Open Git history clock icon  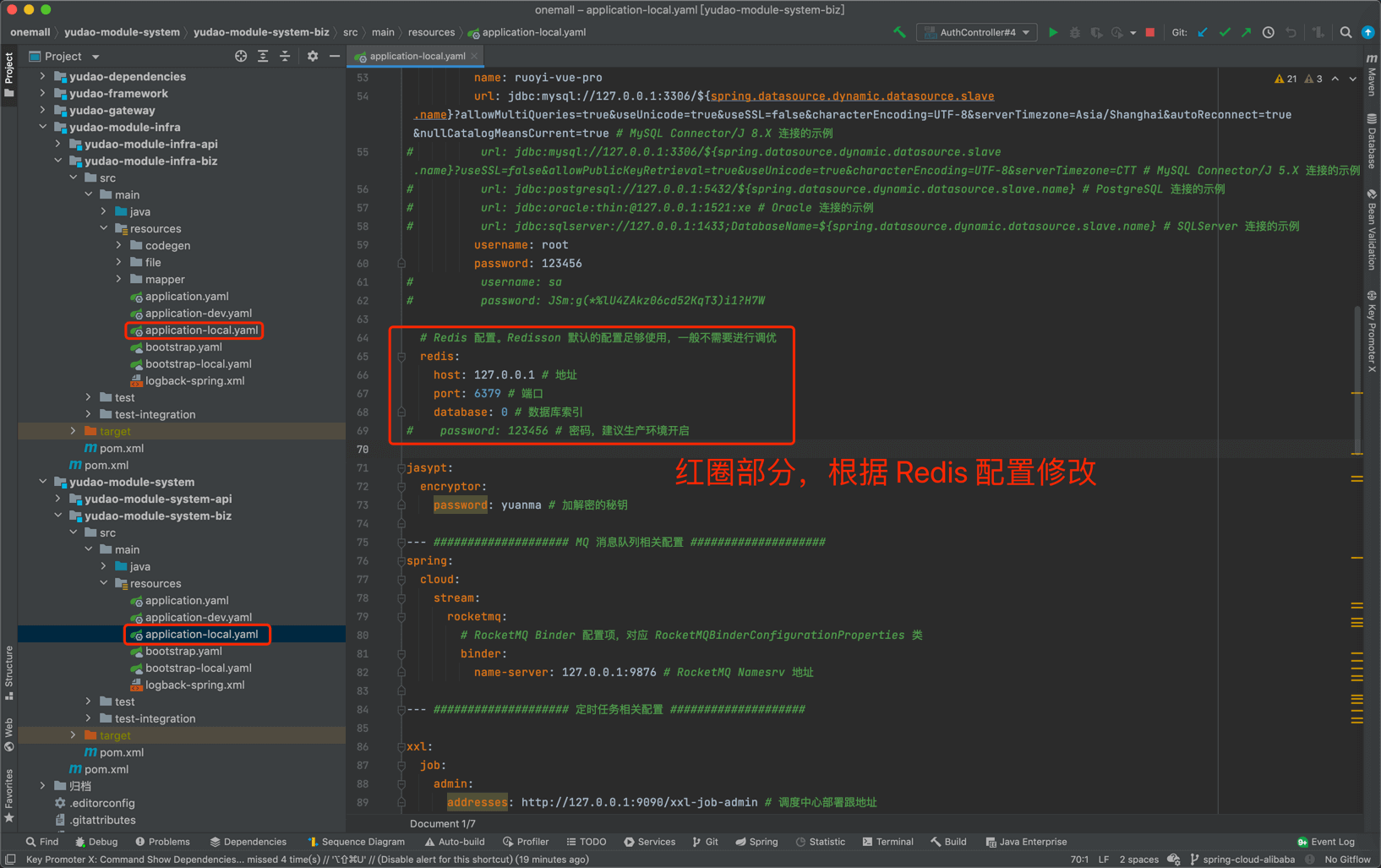click(1269, 32)
